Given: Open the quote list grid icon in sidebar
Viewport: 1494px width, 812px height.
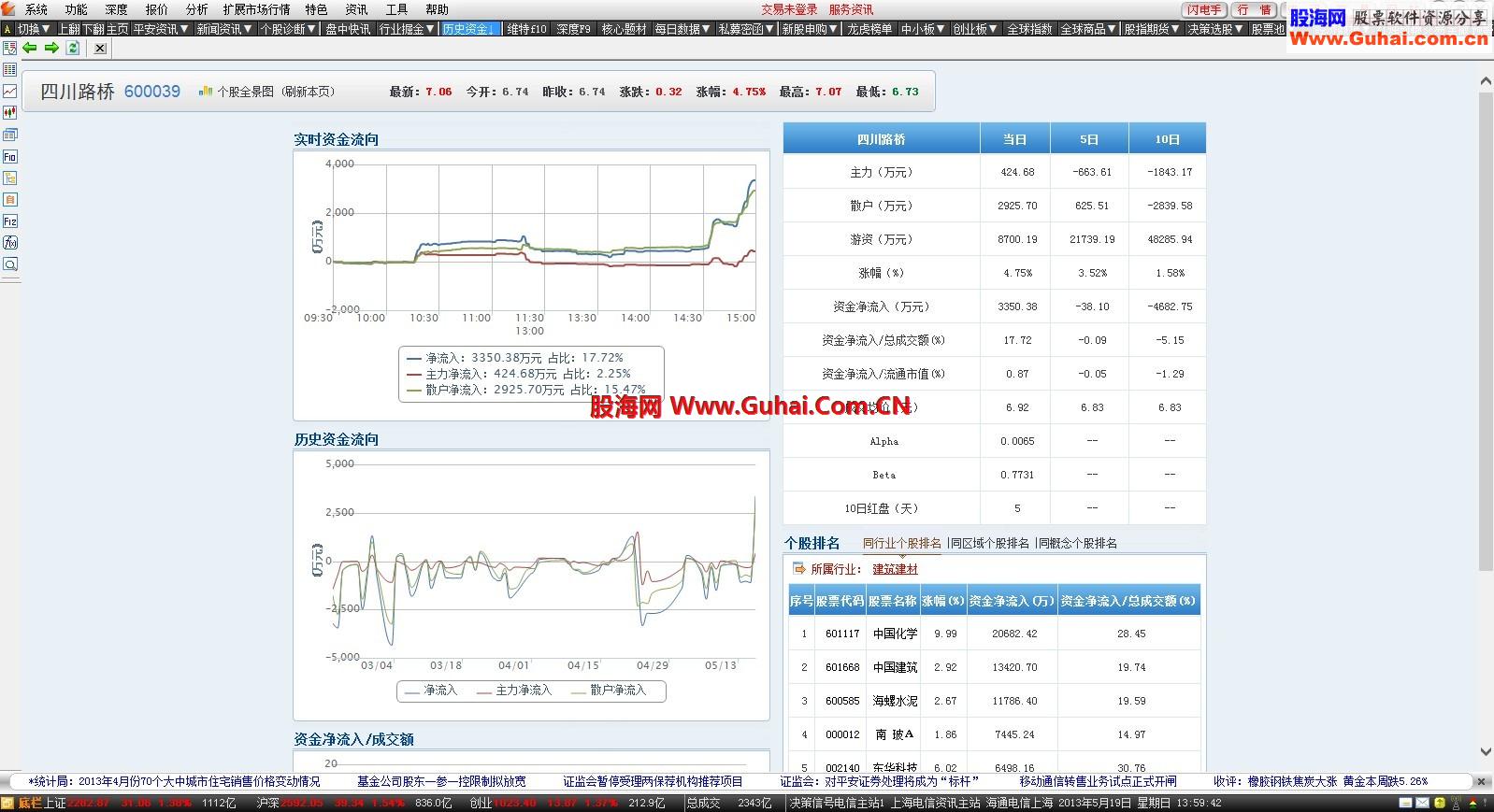Looking at the screenshot, I should 9,70.
